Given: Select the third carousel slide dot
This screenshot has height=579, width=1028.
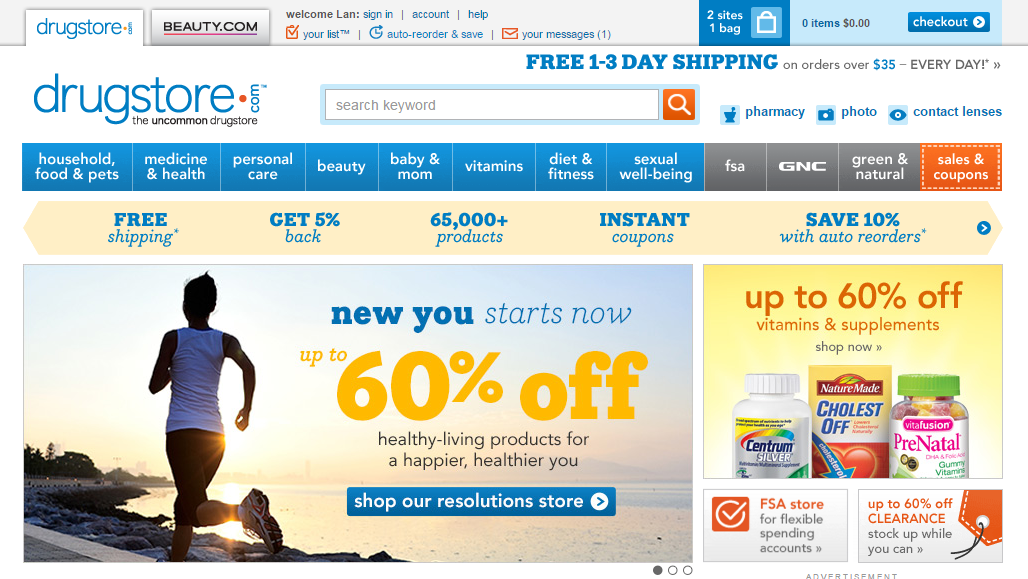Looking at the screenshot, I should click(688, 570).
